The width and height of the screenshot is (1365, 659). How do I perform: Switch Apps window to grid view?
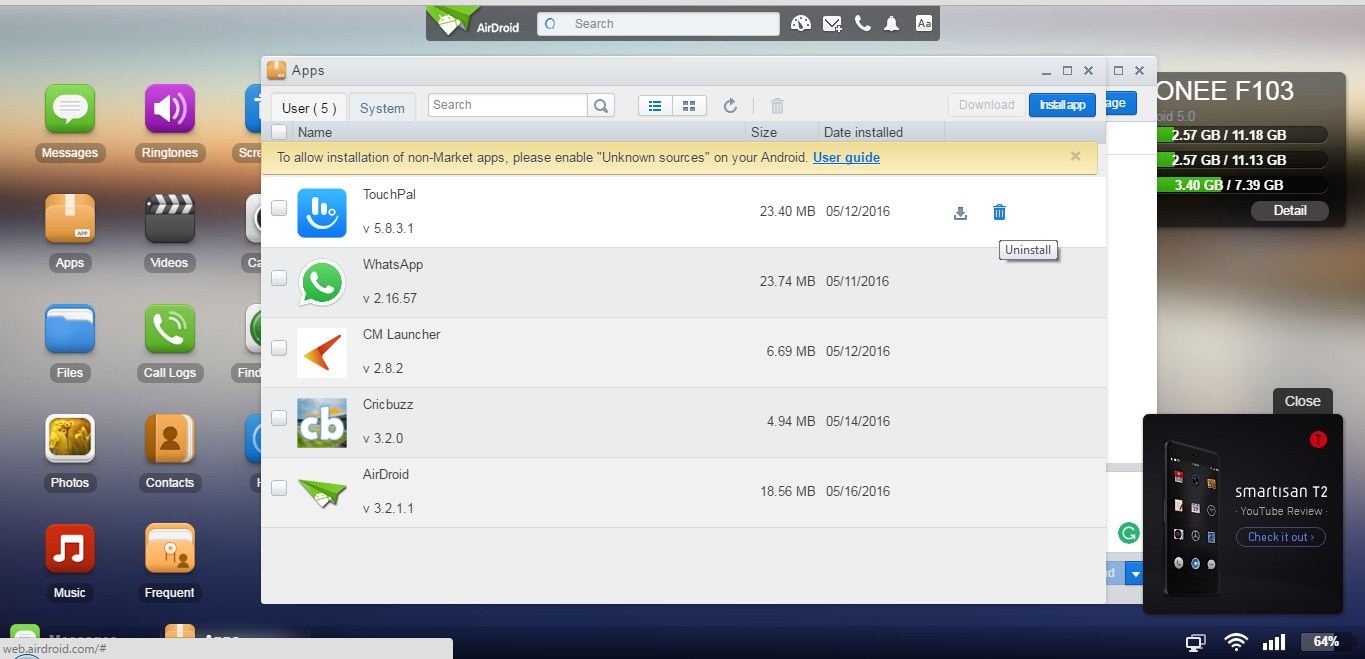click(x=689, y=105)
